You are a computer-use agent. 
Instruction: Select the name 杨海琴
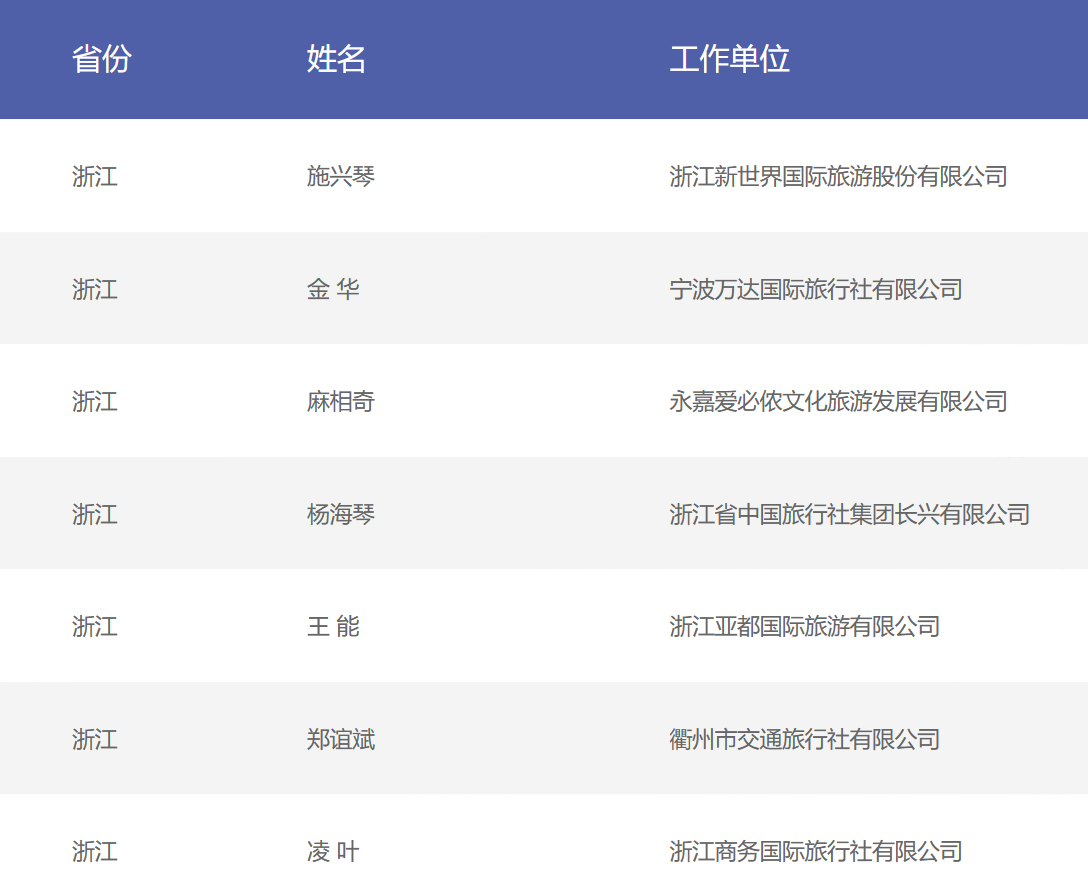341,514
